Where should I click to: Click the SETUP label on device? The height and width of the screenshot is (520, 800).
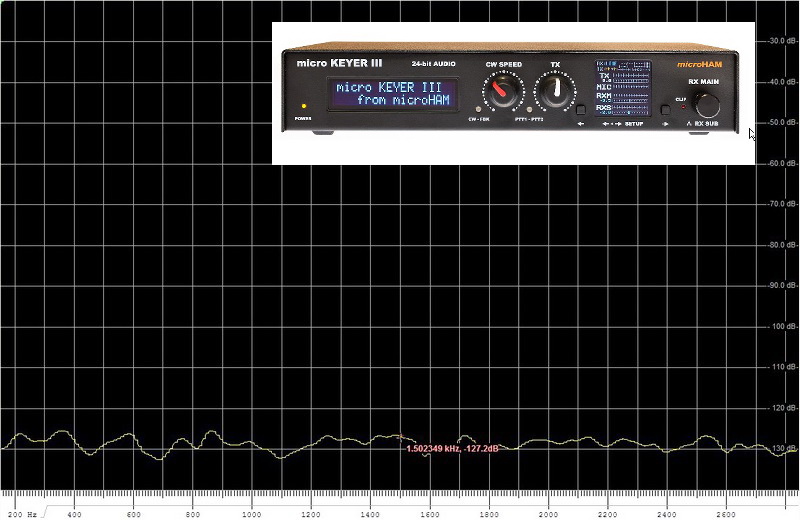click(634, 124)
